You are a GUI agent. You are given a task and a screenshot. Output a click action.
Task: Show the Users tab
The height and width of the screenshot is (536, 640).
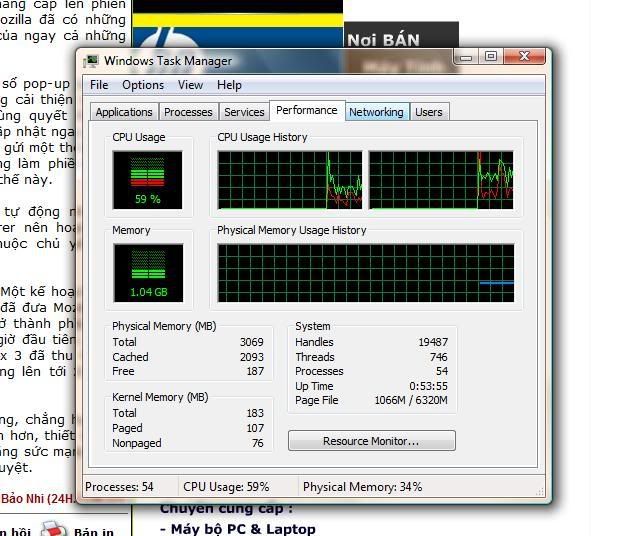coord(428,112)
